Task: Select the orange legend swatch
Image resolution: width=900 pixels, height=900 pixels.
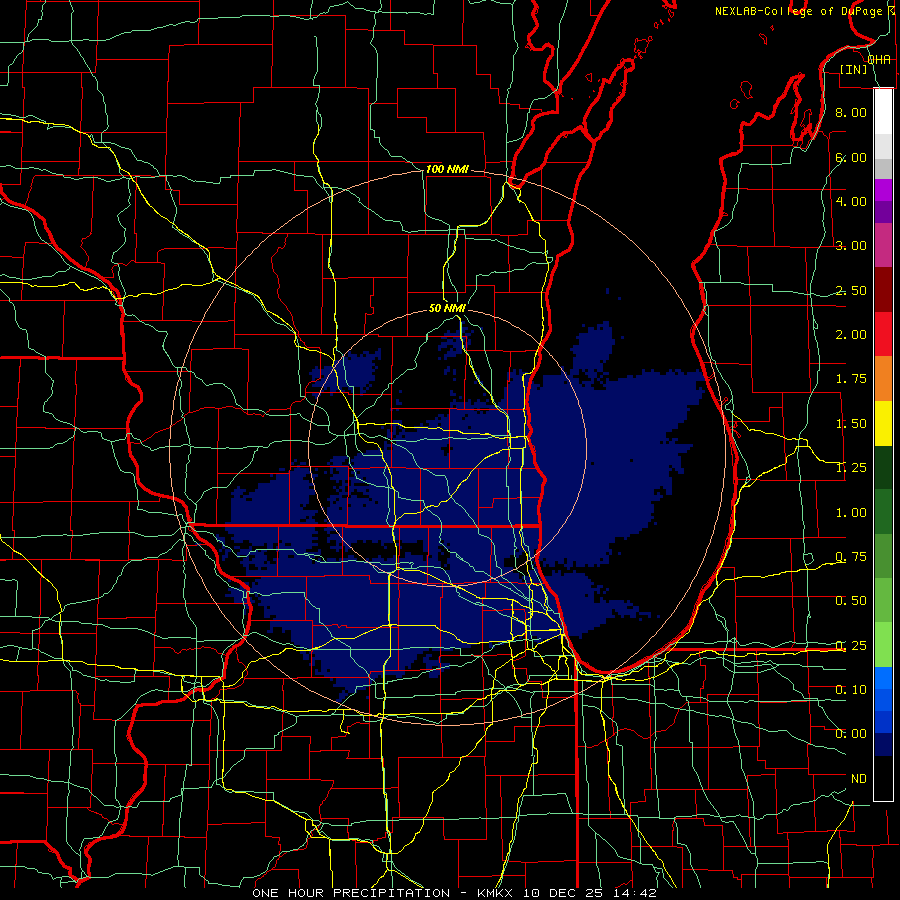Action: pyautogui.click(x=883, y=379)
